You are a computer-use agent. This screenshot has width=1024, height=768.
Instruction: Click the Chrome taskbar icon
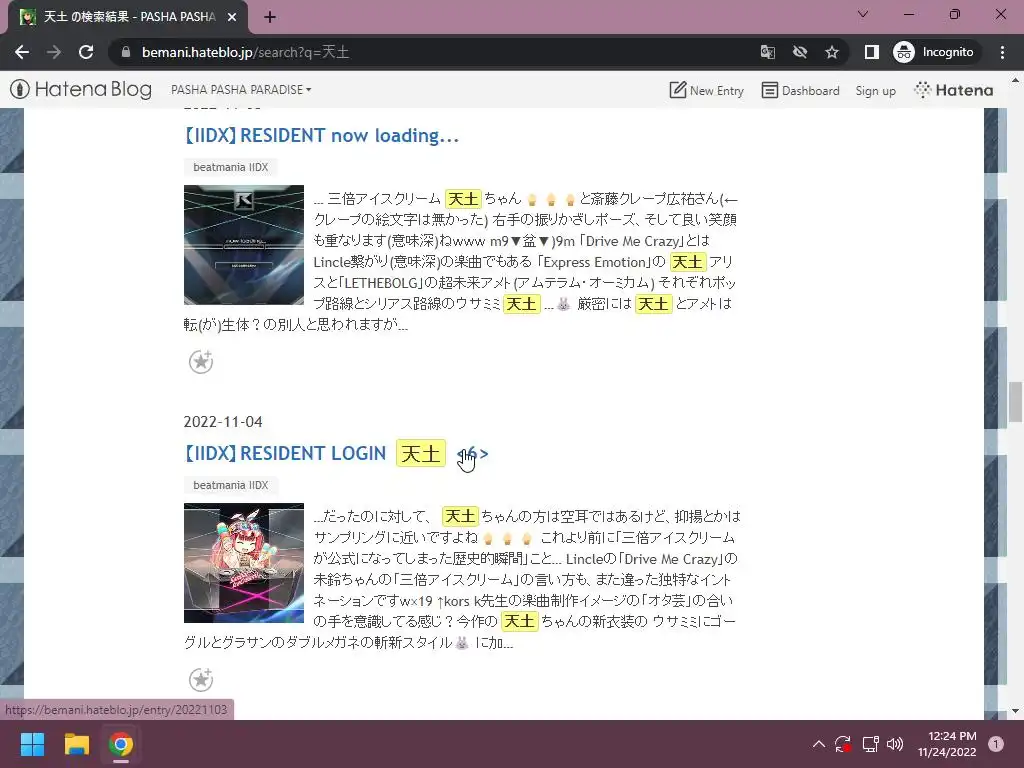coord(121,744)
